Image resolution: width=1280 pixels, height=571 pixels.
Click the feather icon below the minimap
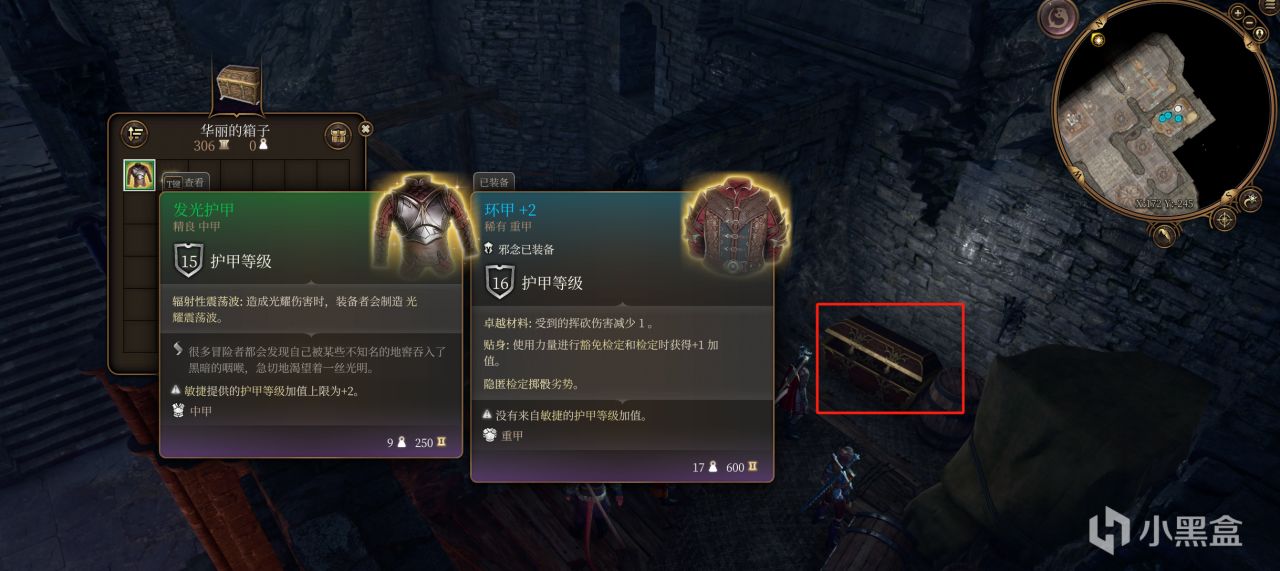coord(1164,236)
